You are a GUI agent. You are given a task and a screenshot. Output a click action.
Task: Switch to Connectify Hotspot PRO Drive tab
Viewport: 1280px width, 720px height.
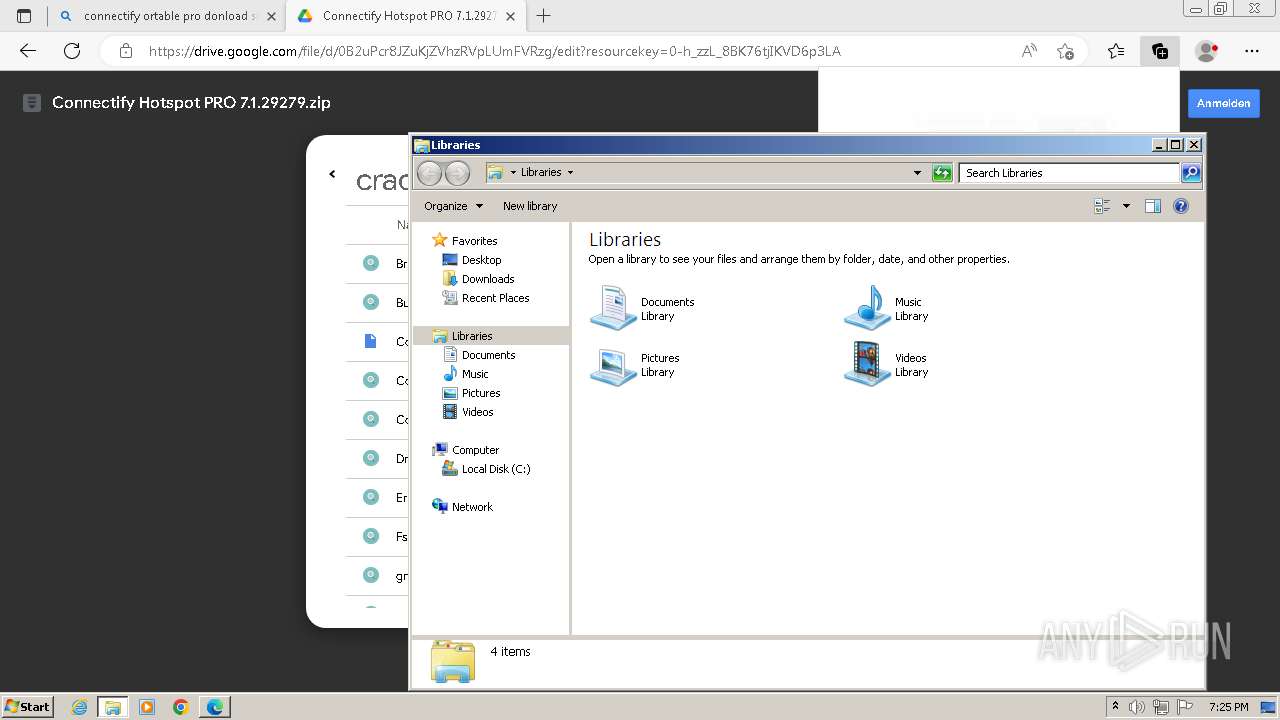[x=405, y=16]
